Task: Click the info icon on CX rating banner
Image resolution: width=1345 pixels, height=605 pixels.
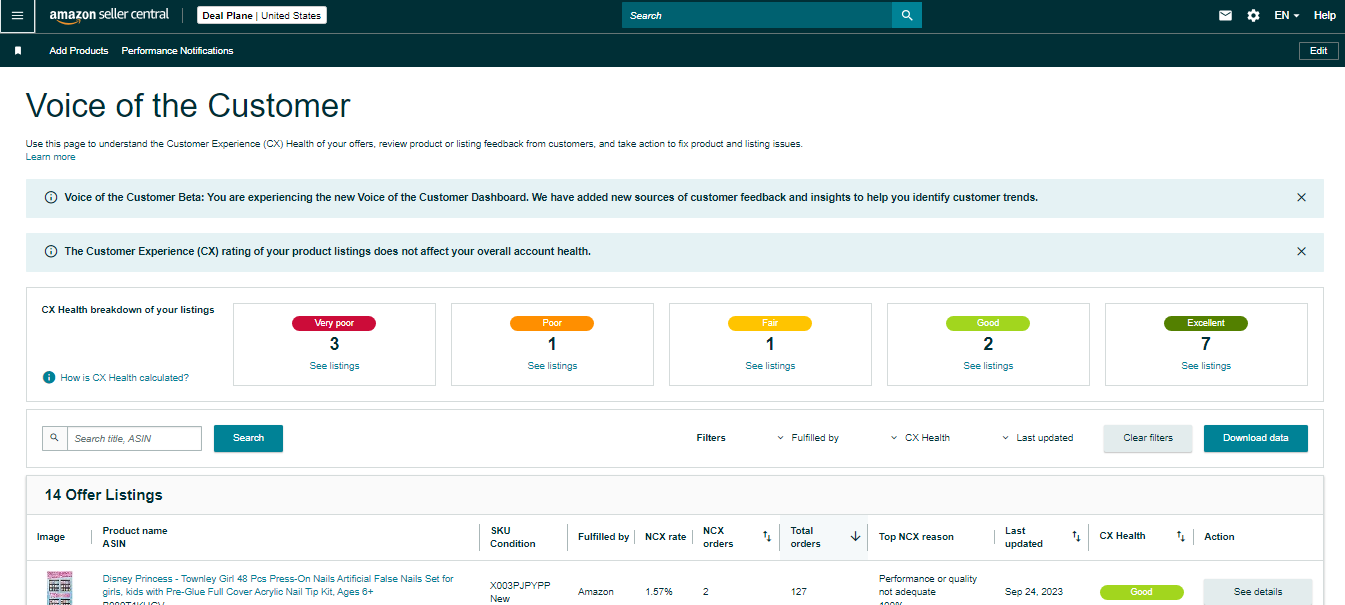Action: 51,251
